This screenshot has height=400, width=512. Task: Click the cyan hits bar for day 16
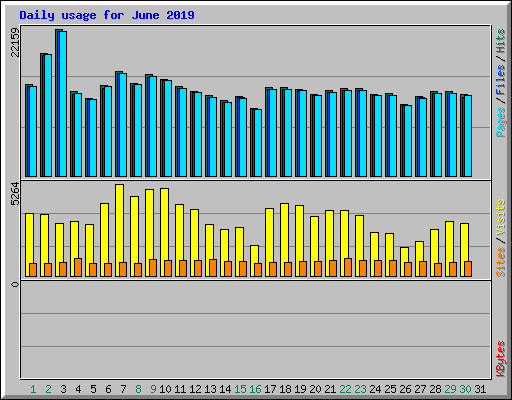258,143
